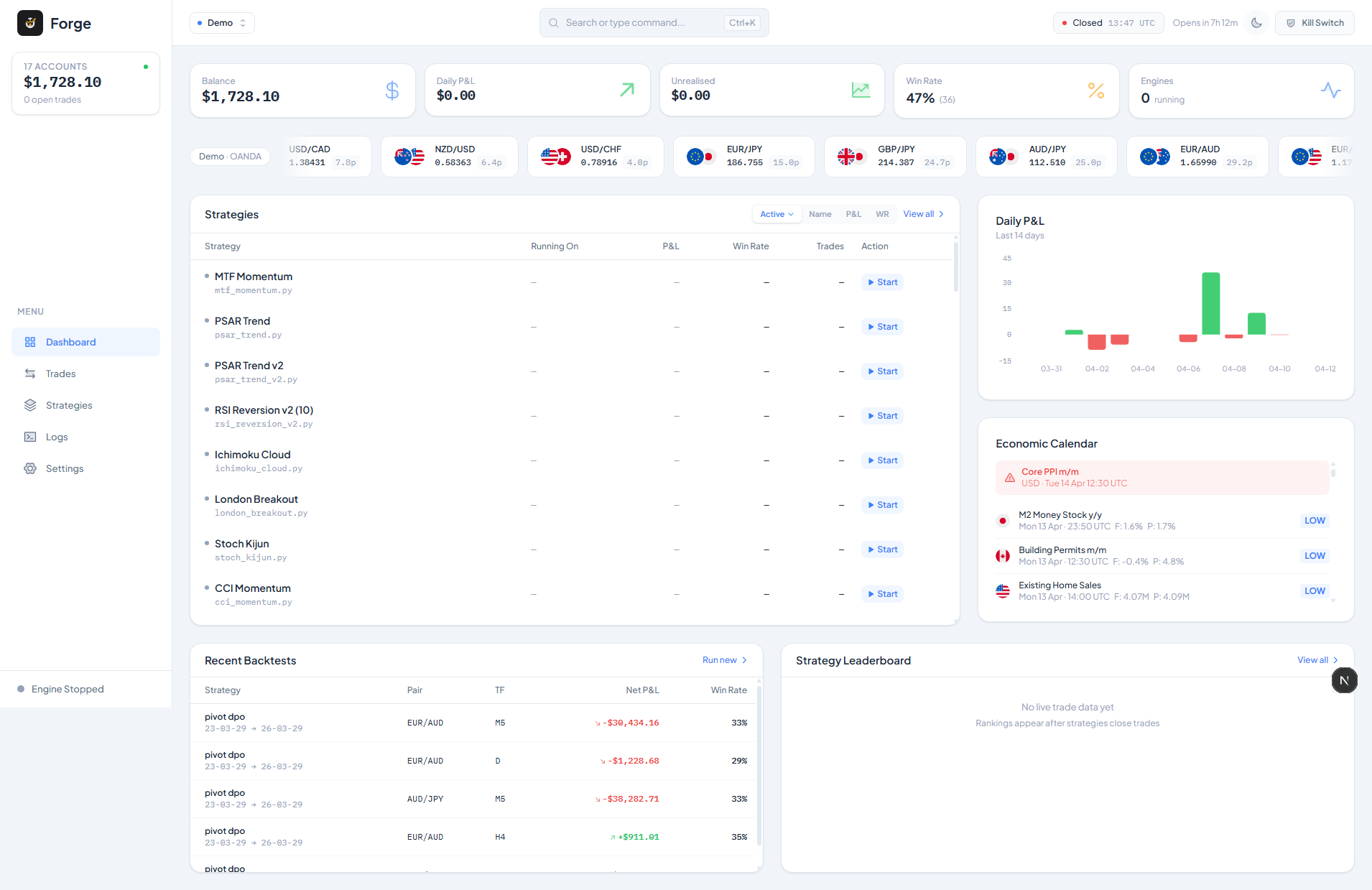1372x890 pixels.
Task: Click Run new in Recent Backtests
Action: [x=724, y=660]
